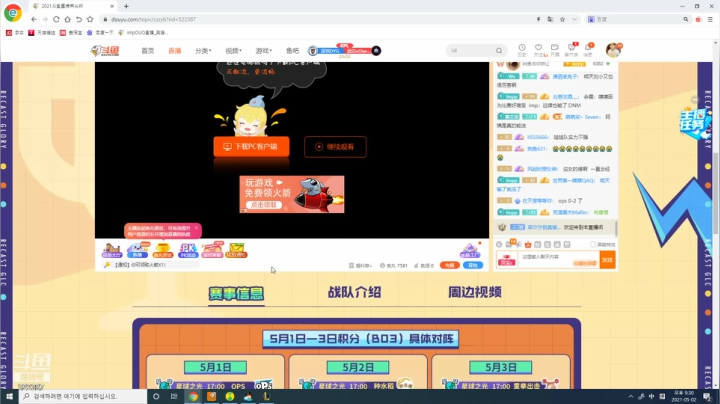
Task: Go to 首页 in navigation
Action: coord(147,50)
